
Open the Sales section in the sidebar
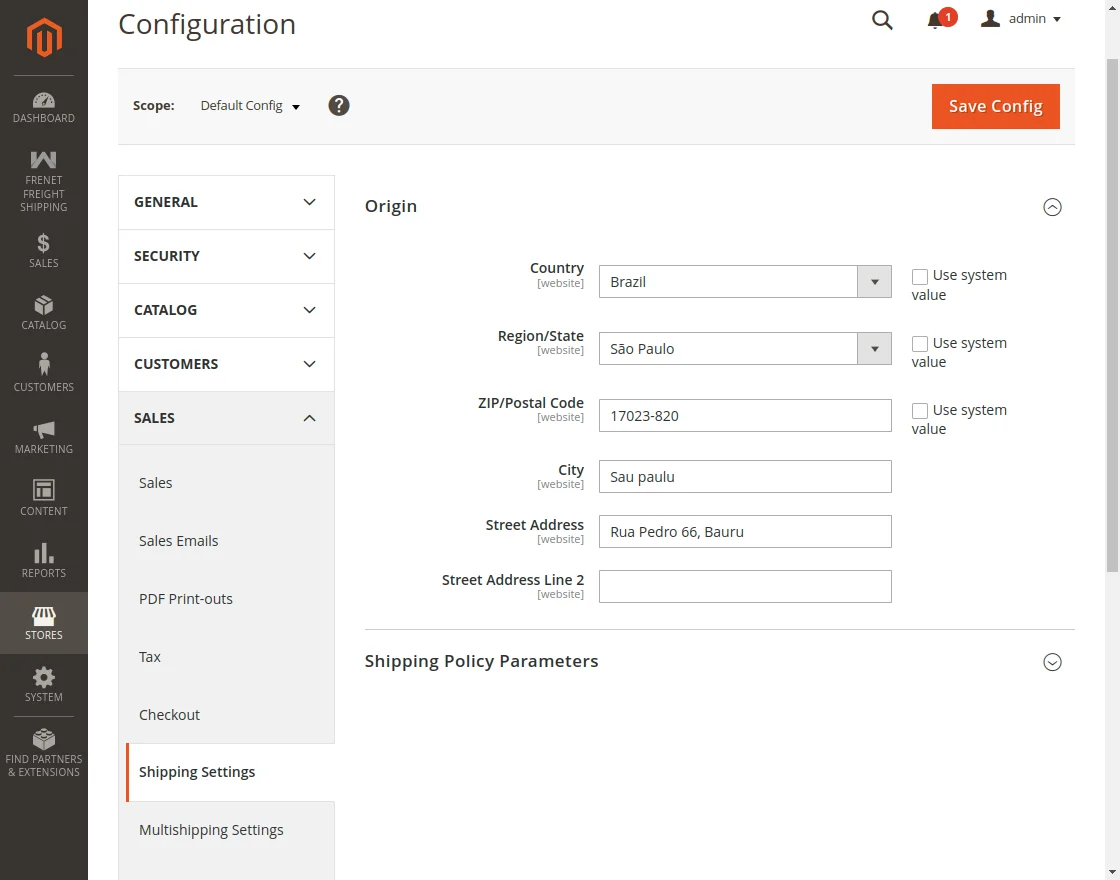point(43,250)
